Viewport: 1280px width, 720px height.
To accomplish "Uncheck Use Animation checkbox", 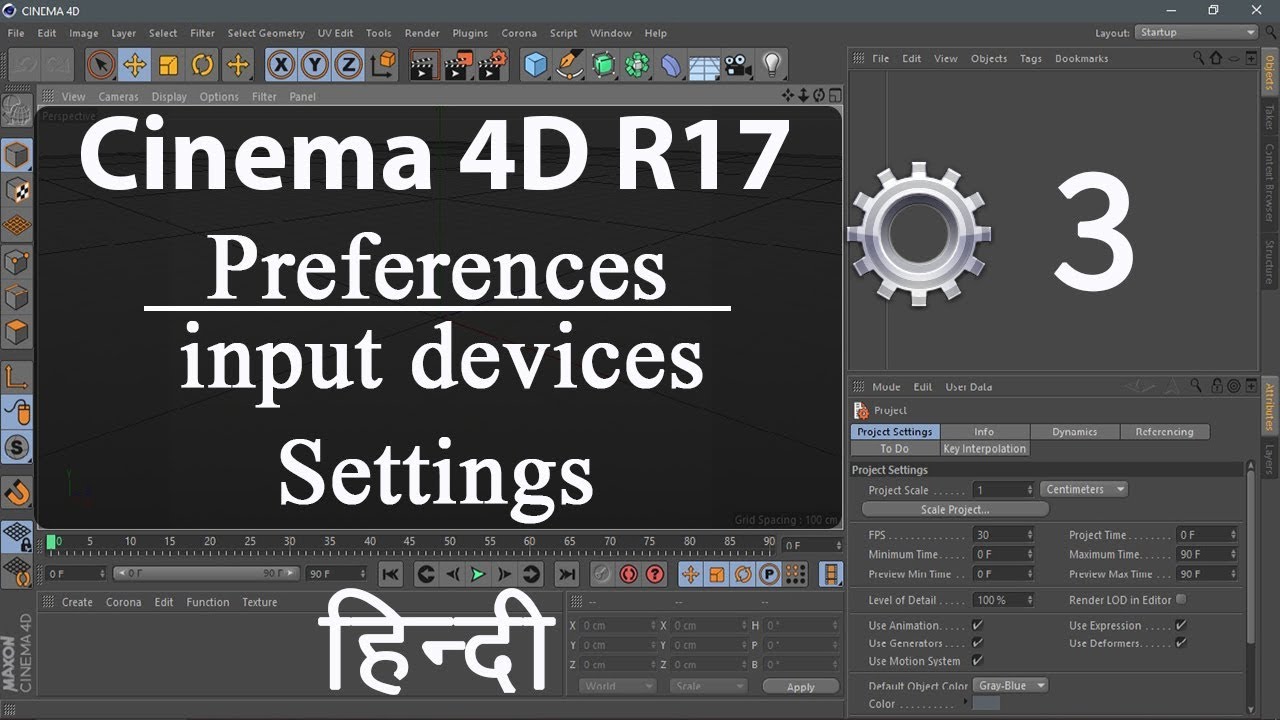I will point(978,625).
